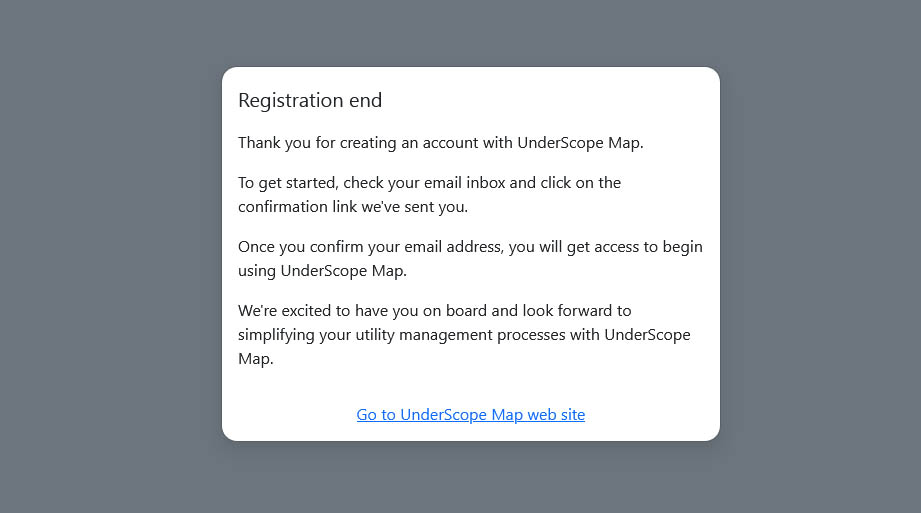This screenshot has height=513, width=921.
Task: Open the Go to UnderScope Map web site link
Action: [470, 415]
